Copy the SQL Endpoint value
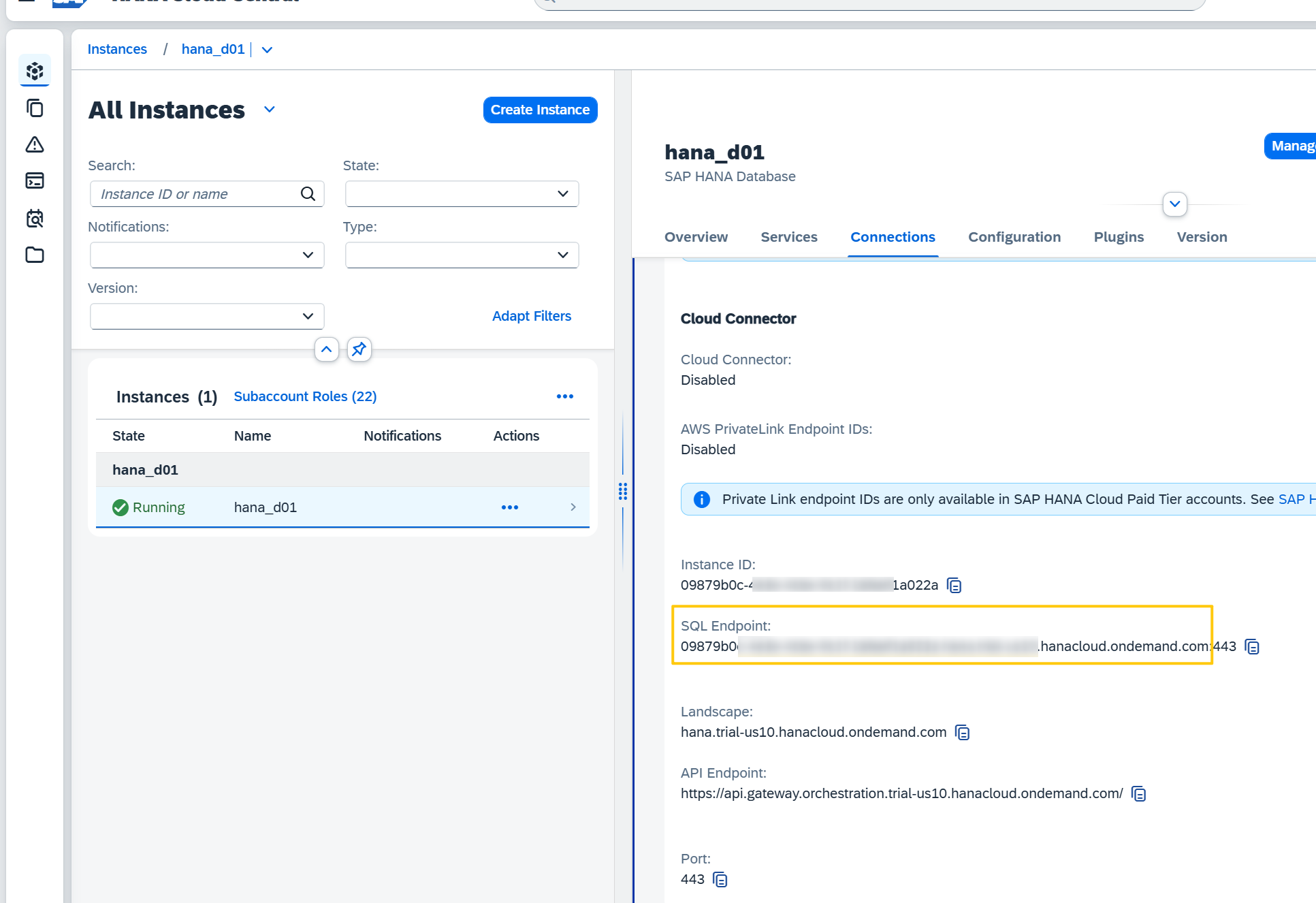 [1252, 647]
